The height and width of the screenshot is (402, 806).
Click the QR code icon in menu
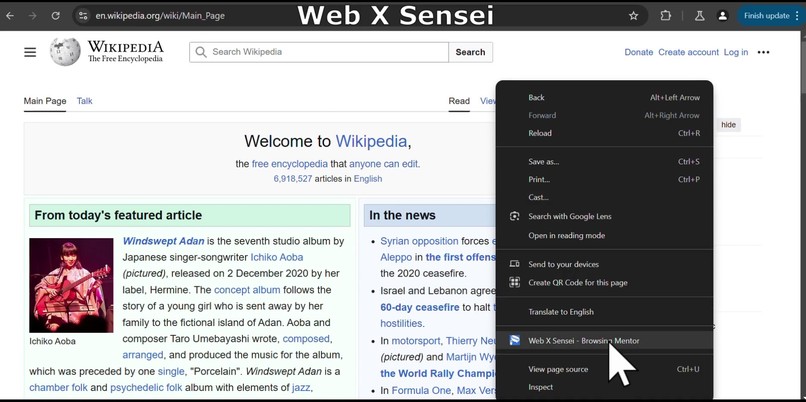coord(514,282)
